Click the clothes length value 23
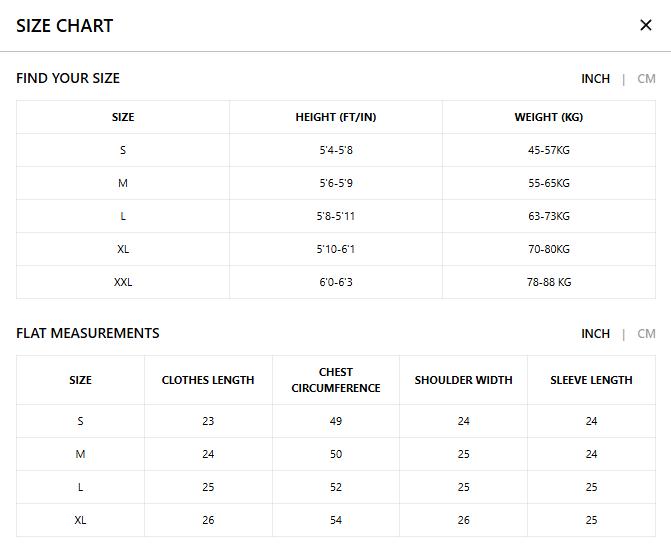This screenshot has width=671, height=552. pyautogui.click(x=208, y=421)
